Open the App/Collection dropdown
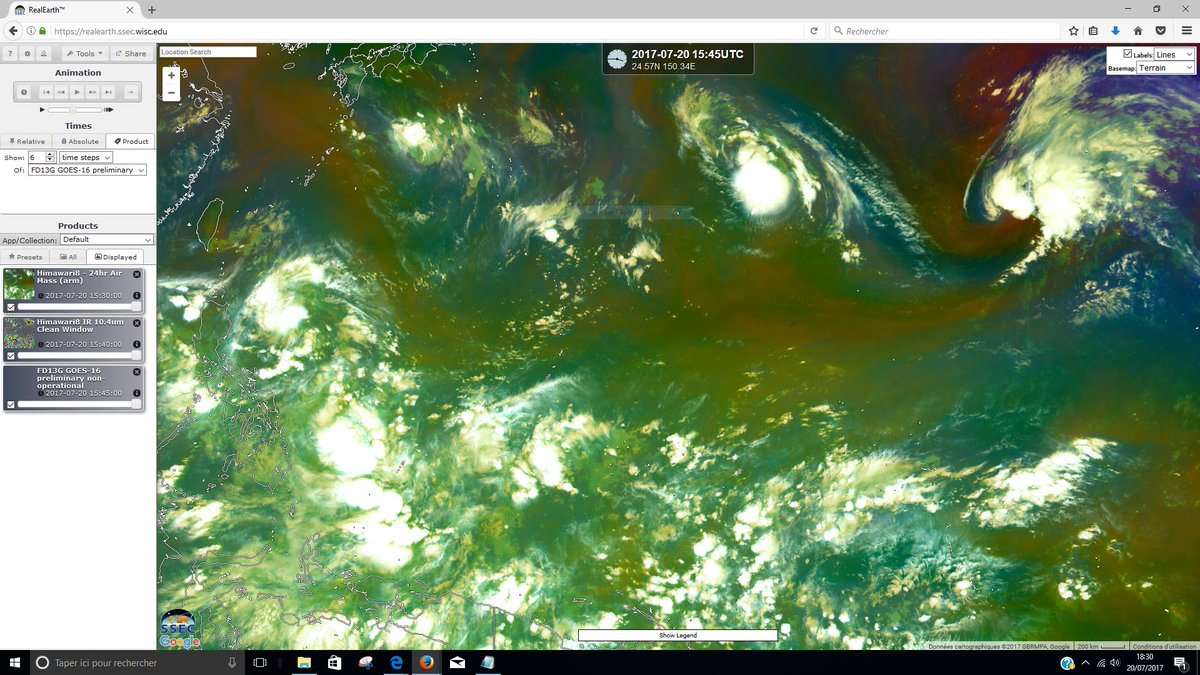 (x=106, y=240)
